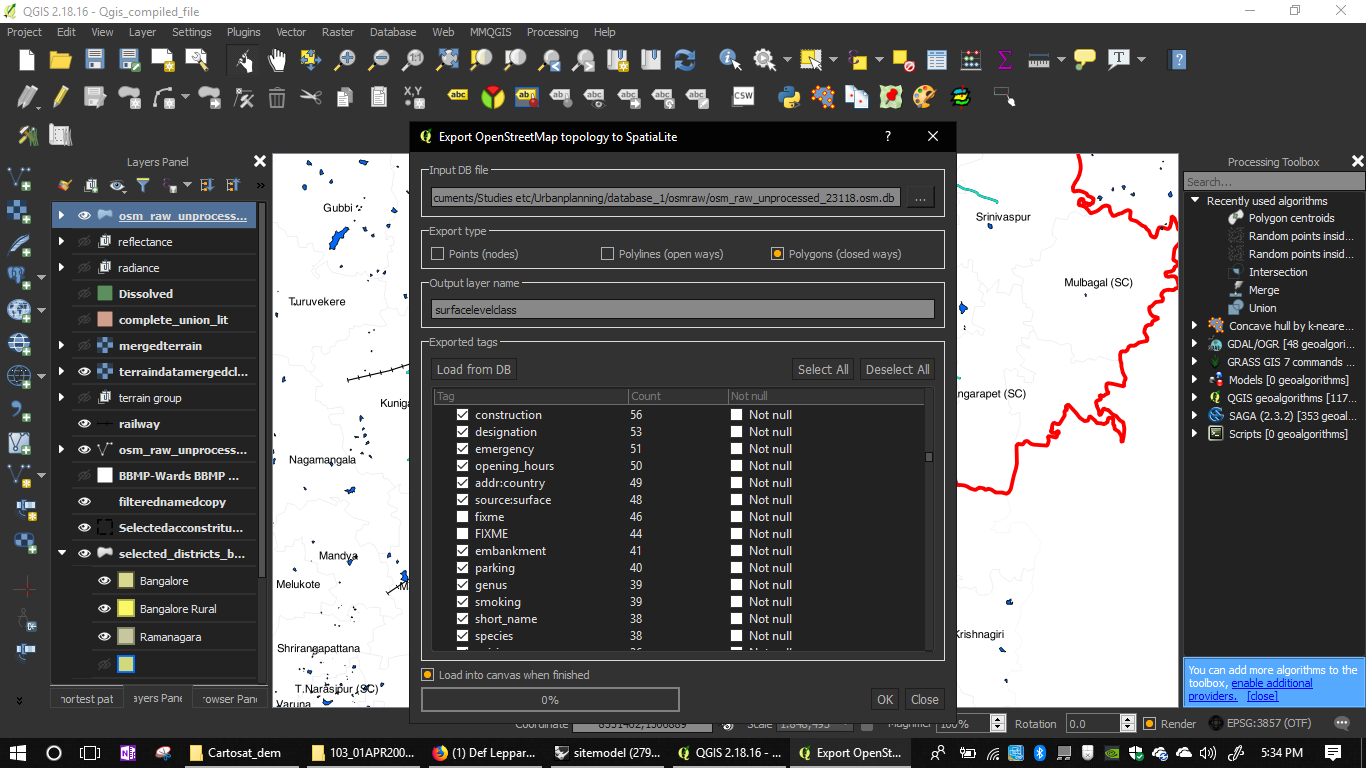1366x768 pixels.
Task: Click the Map Tips speech bubble icon
Action: coord(1085,60)
